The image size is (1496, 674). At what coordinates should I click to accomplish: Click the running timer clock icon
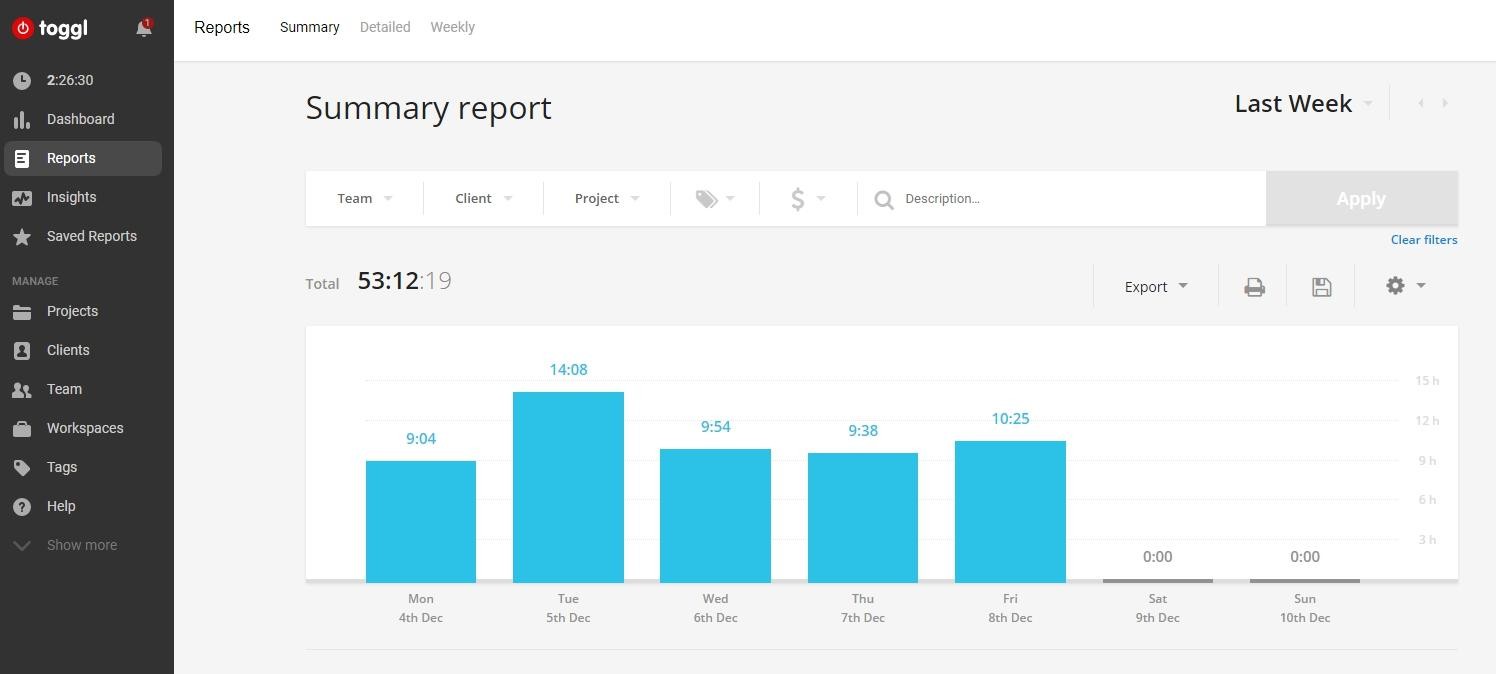coord(22,81)
